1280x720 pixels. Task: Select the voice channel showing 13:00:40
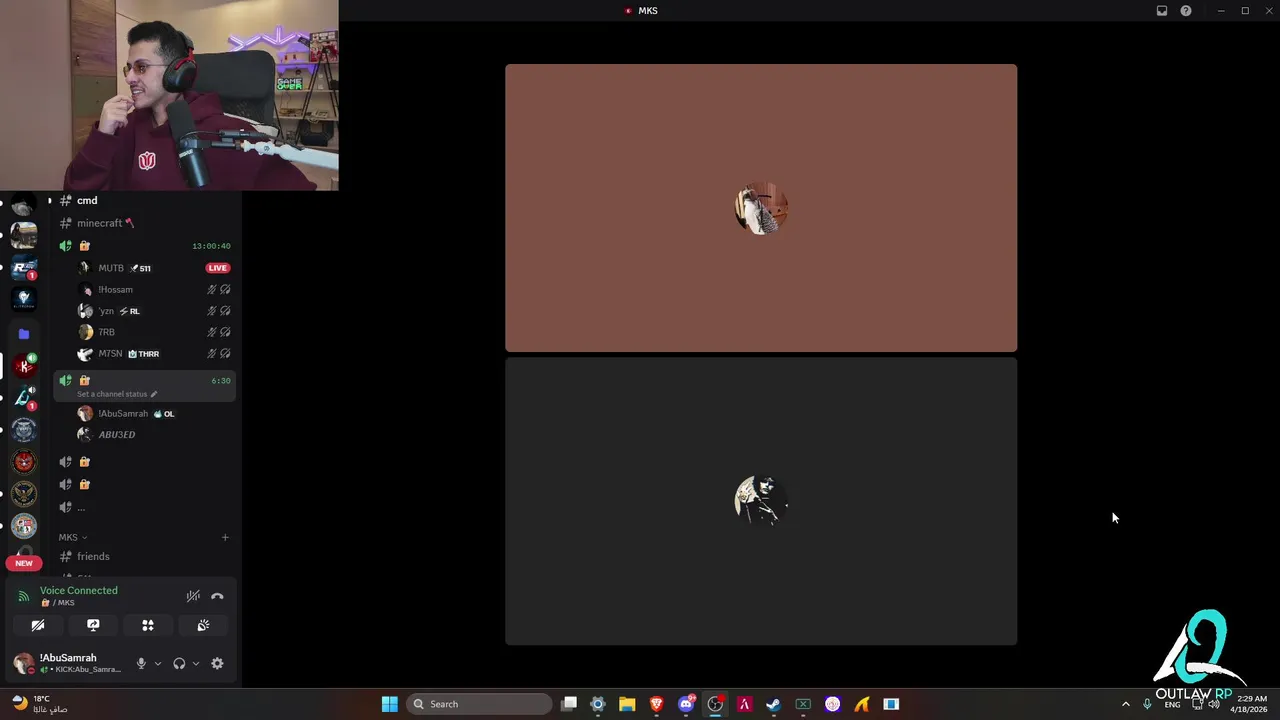[x=145, y=246]
